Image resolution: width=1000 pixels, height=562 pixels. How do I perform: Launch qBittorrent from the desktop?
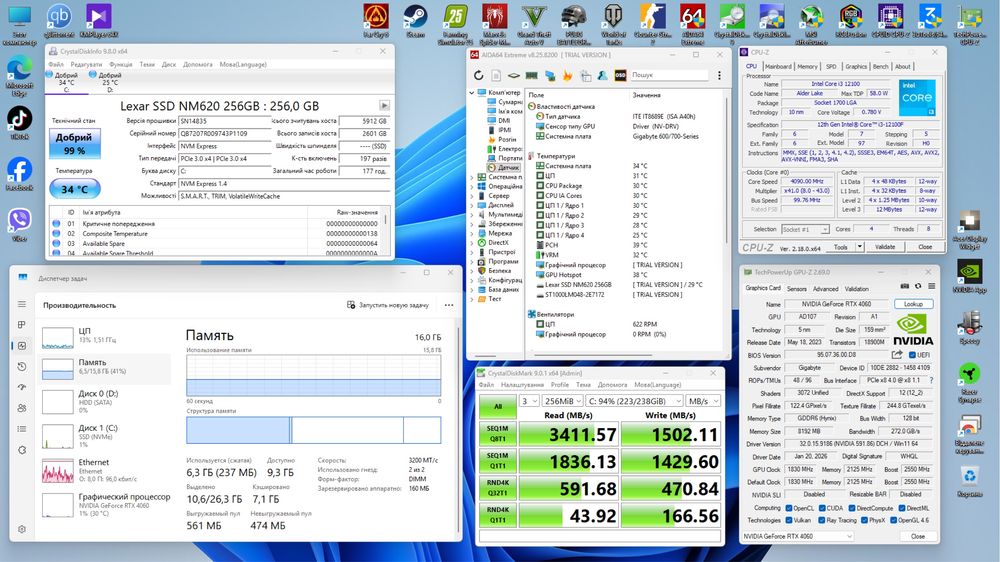59,21
